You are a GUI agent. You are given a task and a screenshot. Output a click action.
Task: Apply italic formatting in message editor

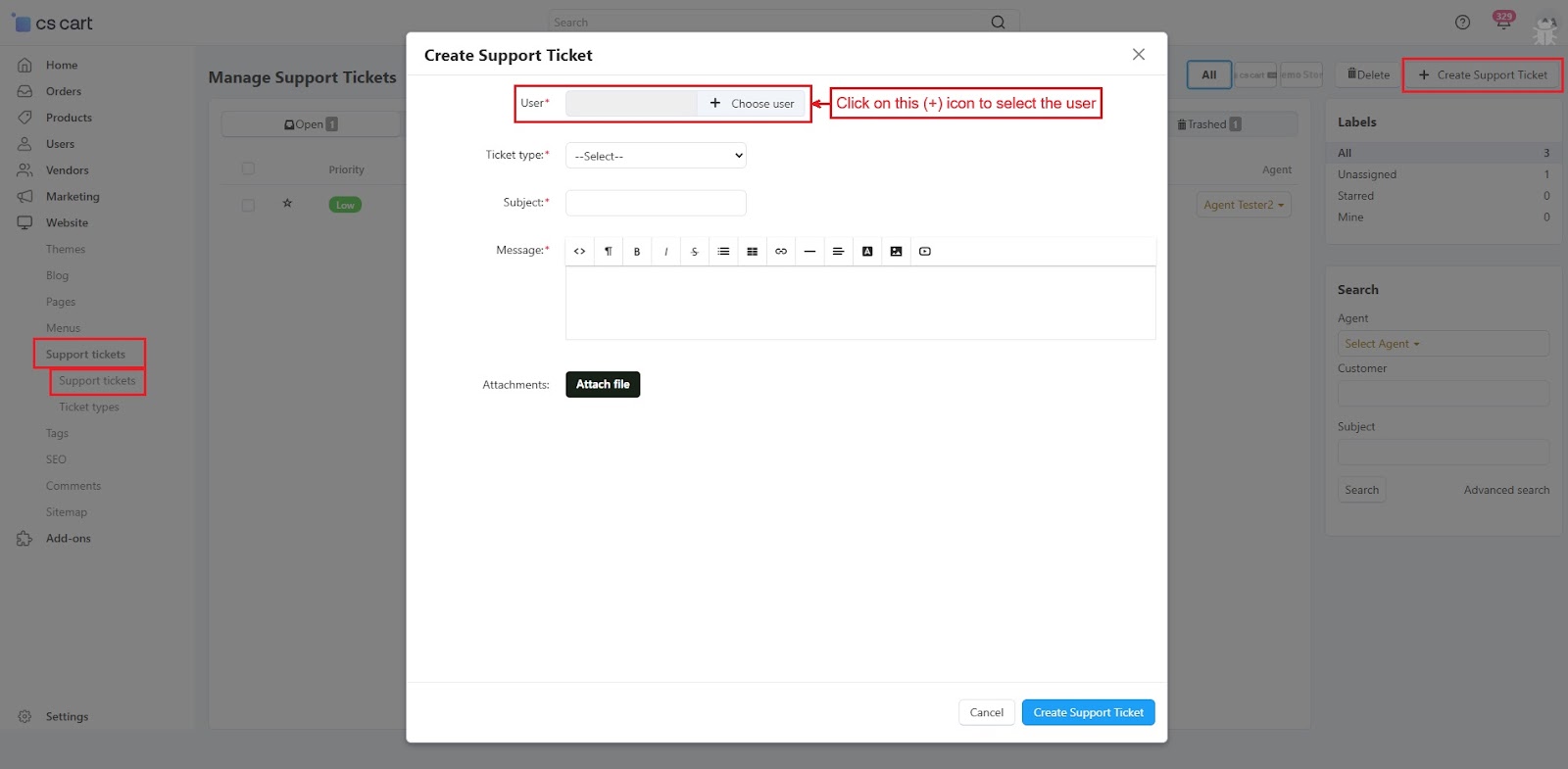(x=665, y=252)
